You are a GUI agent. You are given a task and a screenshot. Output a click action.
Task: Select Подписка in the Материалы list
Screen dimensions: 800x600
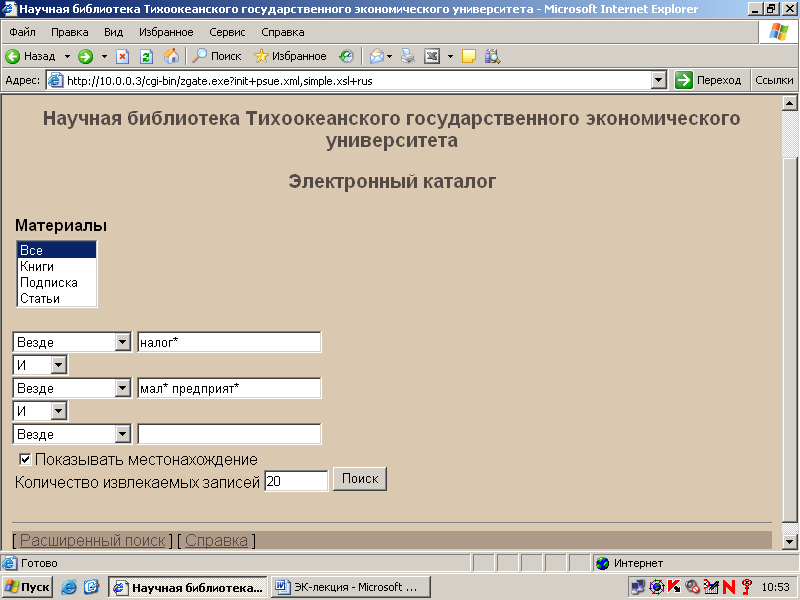(x=57, y=282)
